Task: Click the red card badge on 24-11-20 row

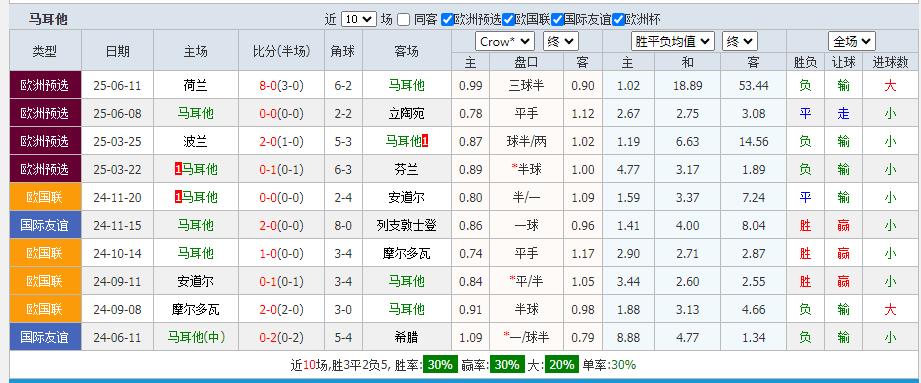Action: tap(178, 197)
